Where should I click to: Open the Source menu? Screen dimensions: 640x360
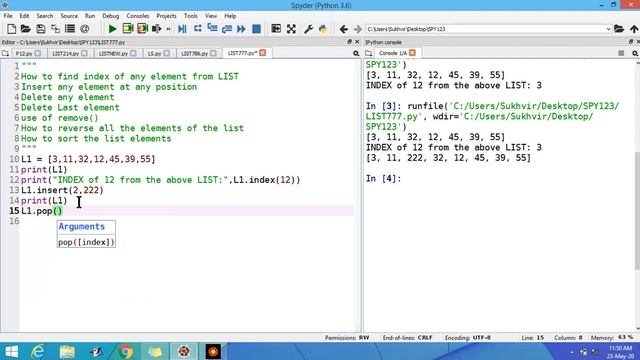coord(69,16)
